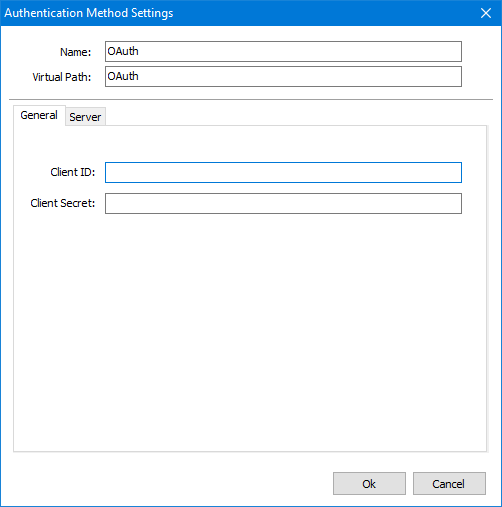
Task: Close the Authentication Method Settings window
Action: click(x=486, y=13)
